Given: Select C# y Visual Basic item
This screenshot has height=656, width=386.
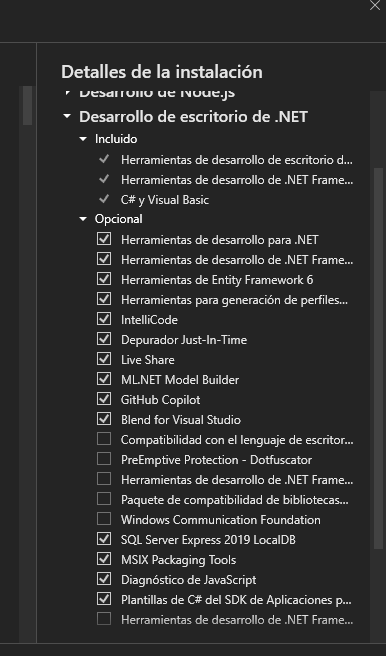Looking at the screenshot, I should point(165,200).
